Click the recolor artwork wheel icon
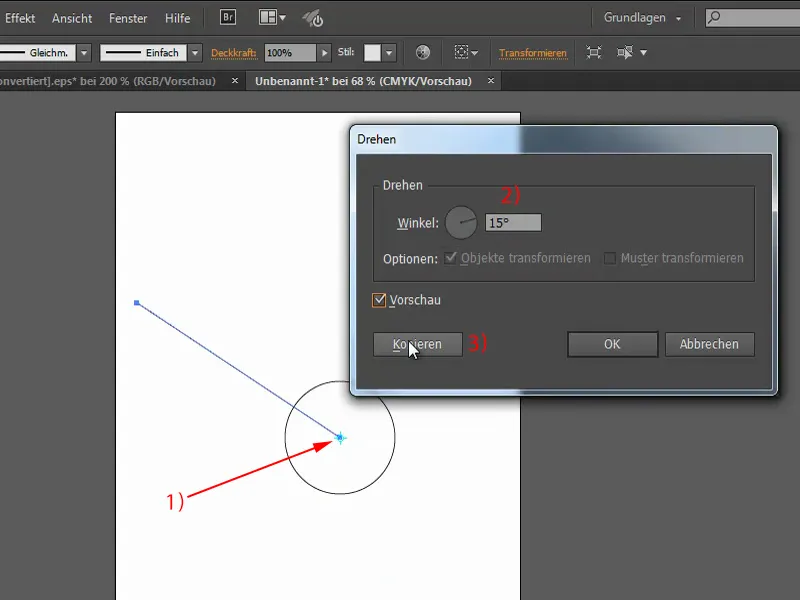Image resolution: width=800 pixels, height=600 pixels. click(x=422, y=52)
